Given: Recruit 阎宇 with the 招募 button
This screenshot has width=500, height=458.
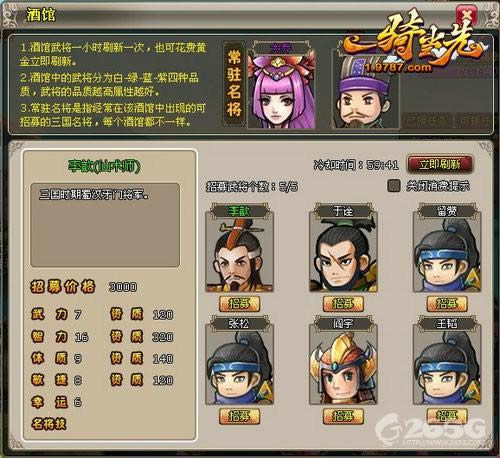Looking at the screenshot, I should coord(343,416).
